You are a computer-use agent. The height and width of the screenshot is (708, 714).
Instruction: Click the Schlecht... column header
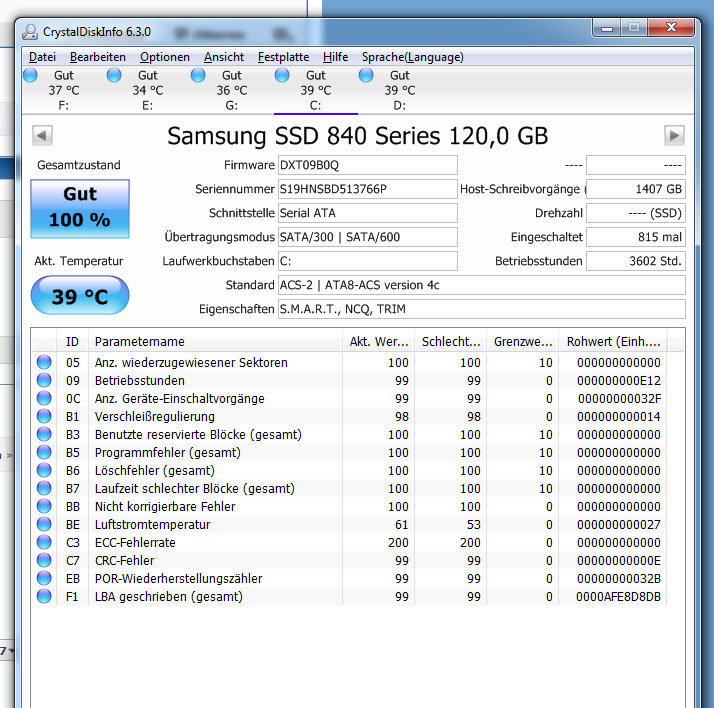click(450, 341)
